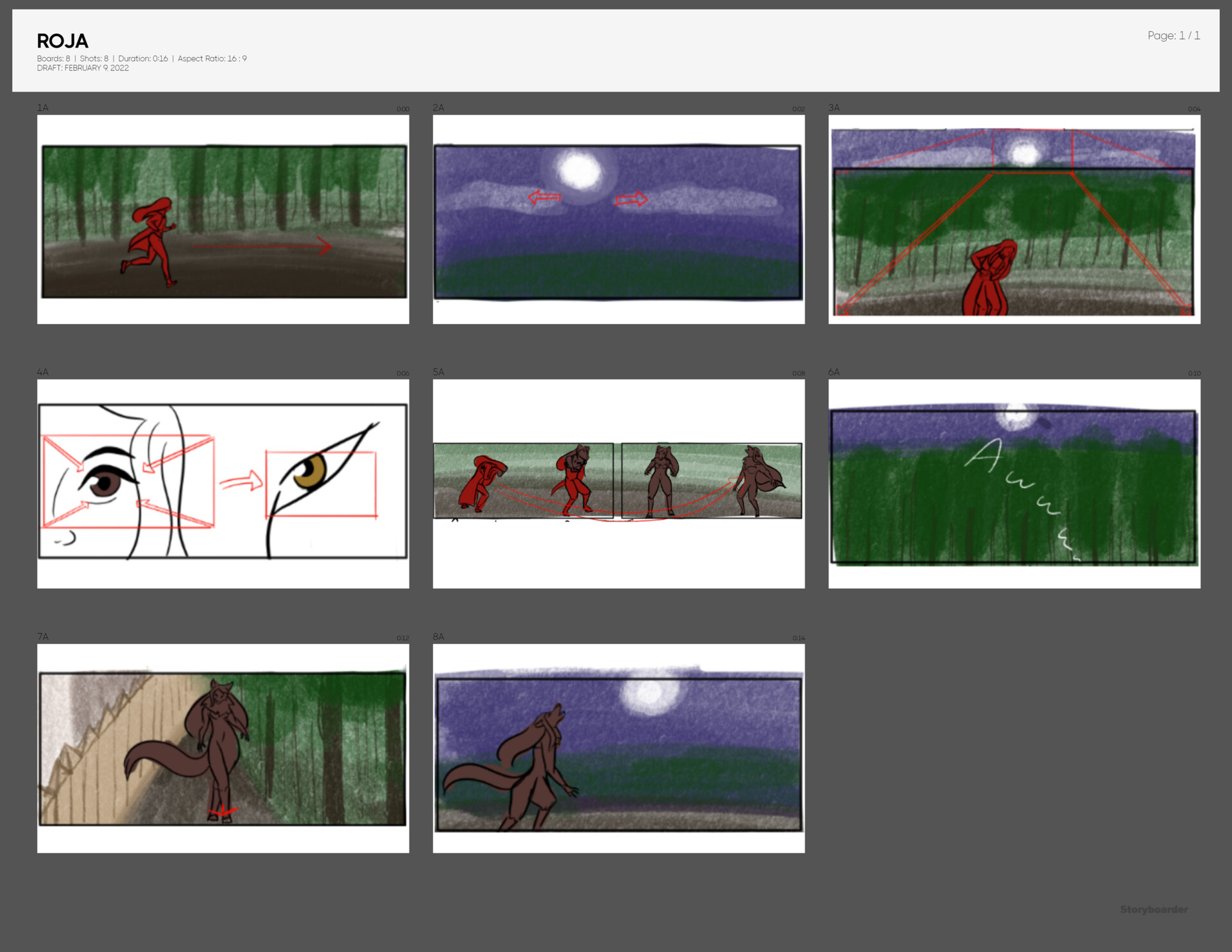Select the board label 1A
The image size is (1232, 952).
coord(42,108)
